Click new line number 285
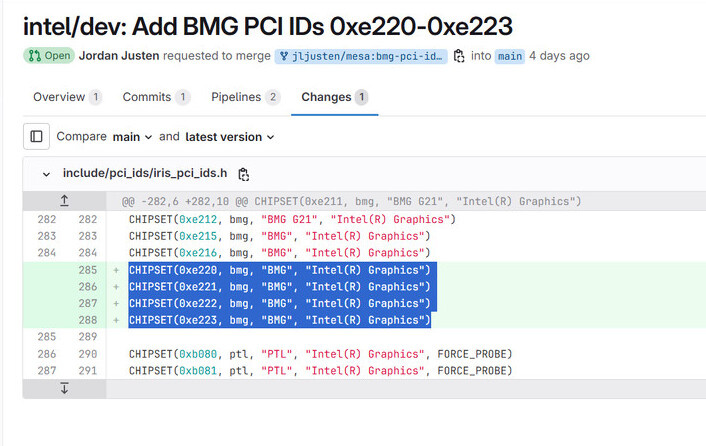Image resolution: width=706 pixels, height=446 pixels. [86, 270]
